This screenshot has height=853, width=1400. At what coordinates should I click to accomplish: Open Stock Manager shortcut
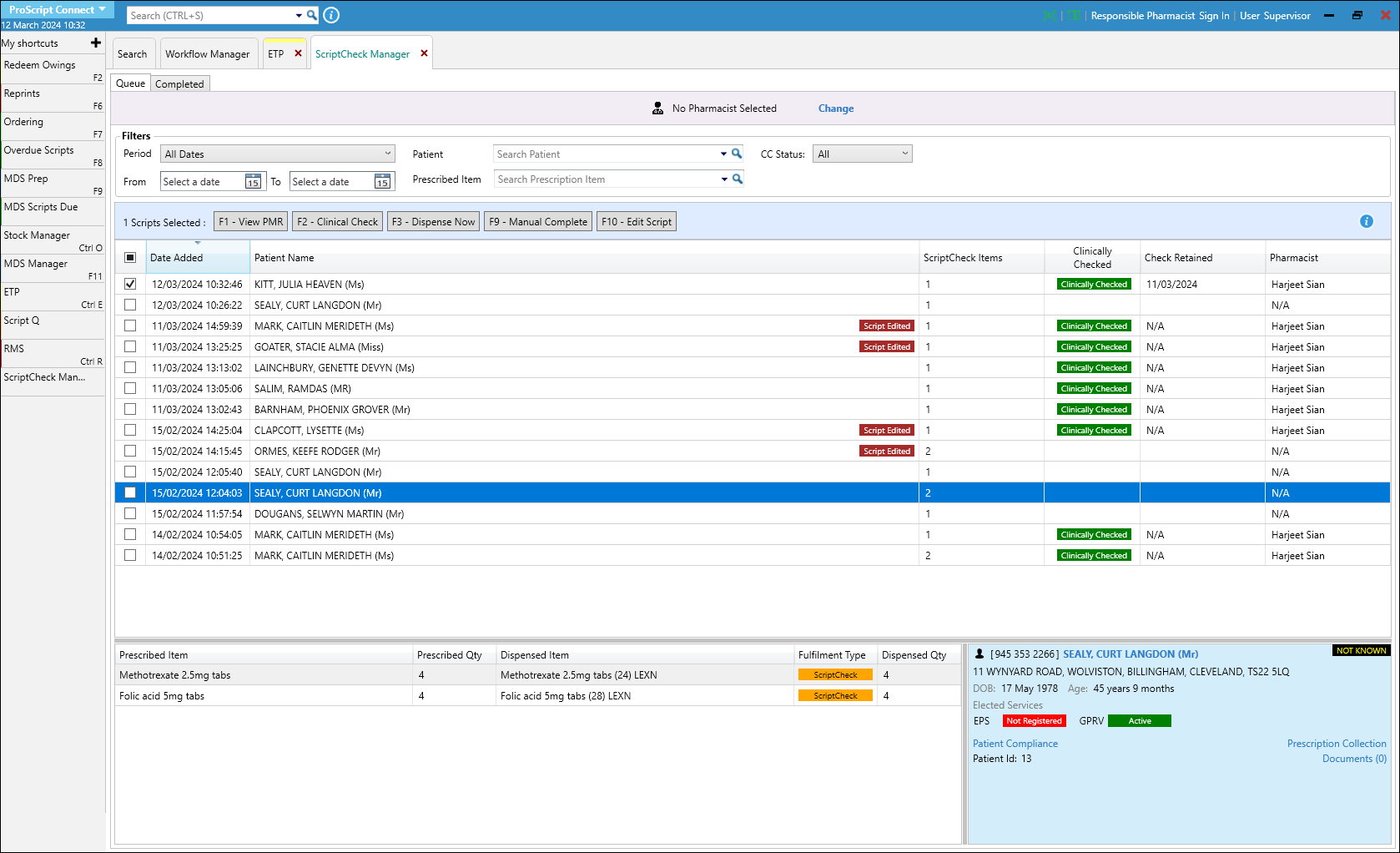click(x=53, y=240)
